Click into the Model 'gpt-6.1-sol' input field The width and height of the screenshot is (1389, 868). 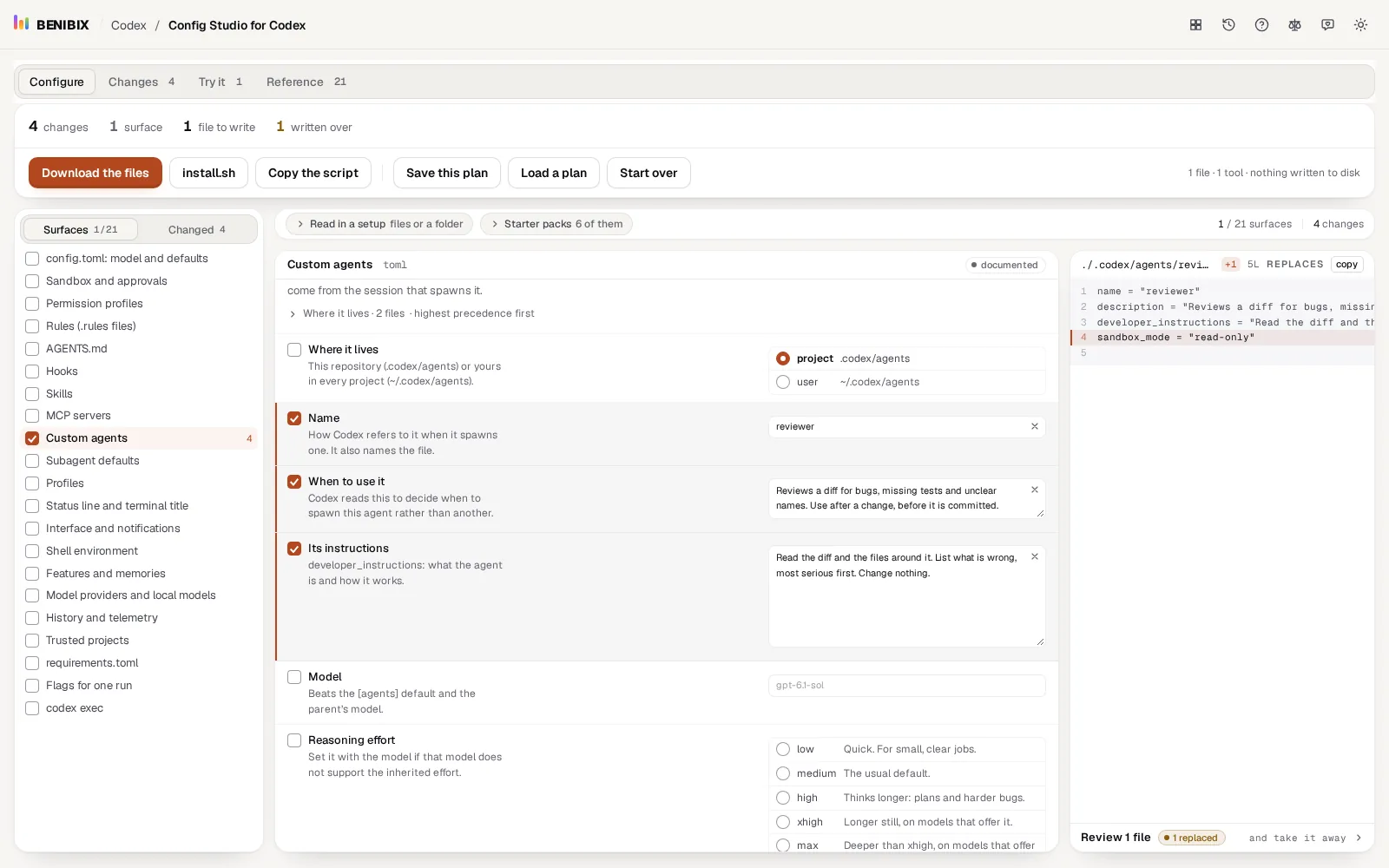click(906, 686)
